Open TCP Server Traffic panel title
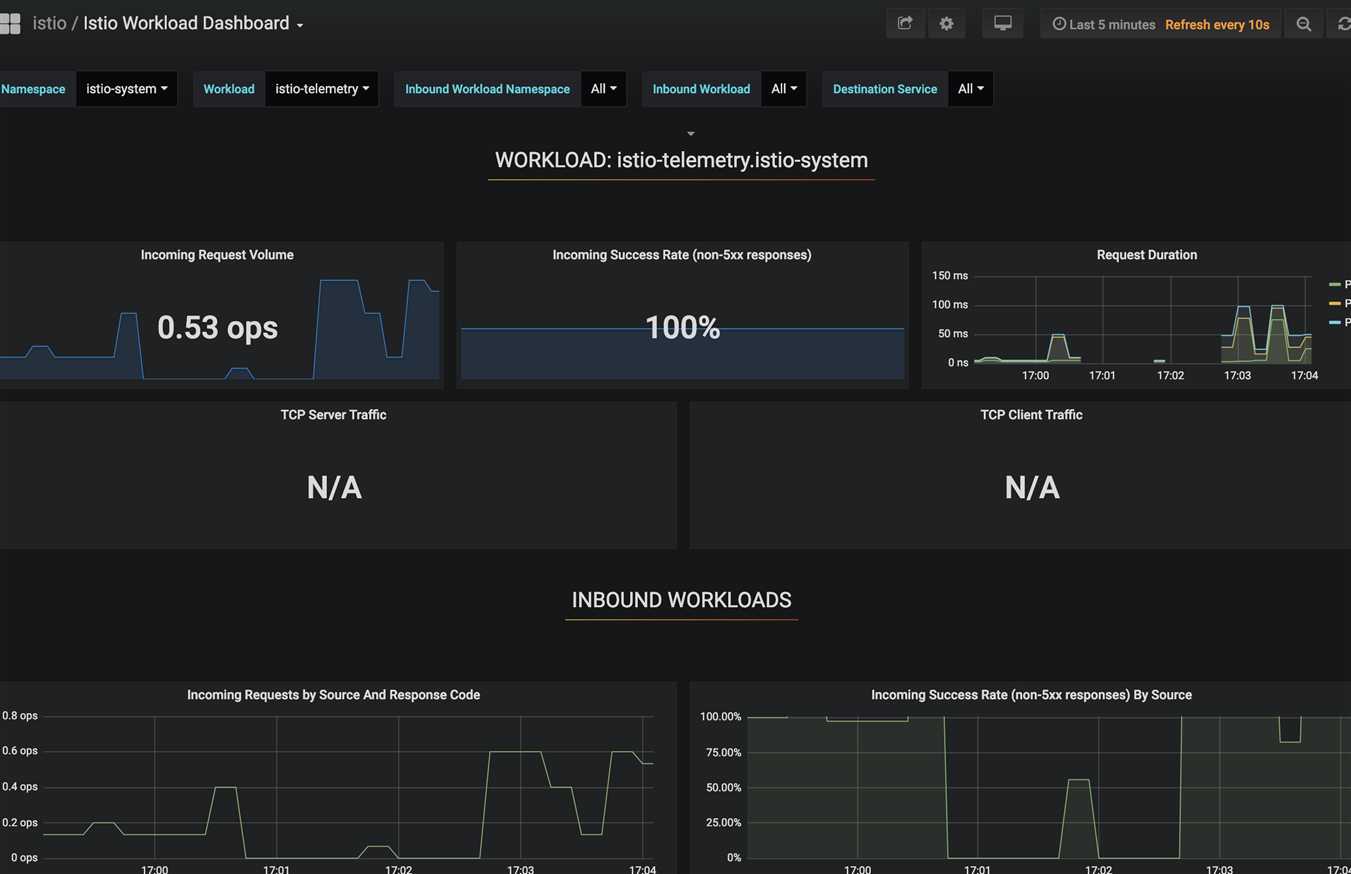1351x874 pixels. coord(333,415)
